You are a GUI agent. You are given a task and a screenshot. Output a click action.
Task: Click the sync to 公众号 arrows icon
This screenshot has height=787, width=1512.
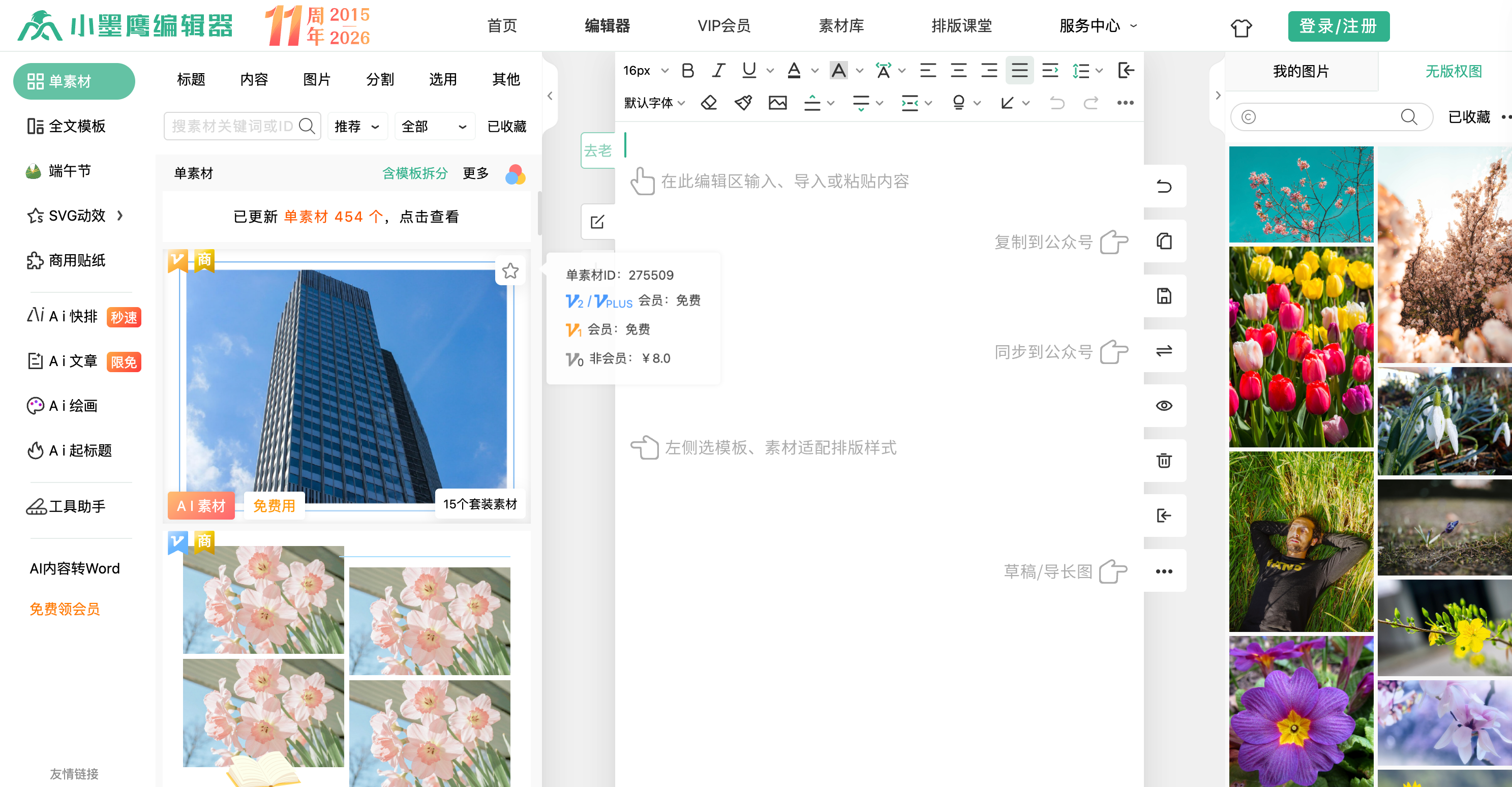pyautogui.click(x=1164, y=351)
